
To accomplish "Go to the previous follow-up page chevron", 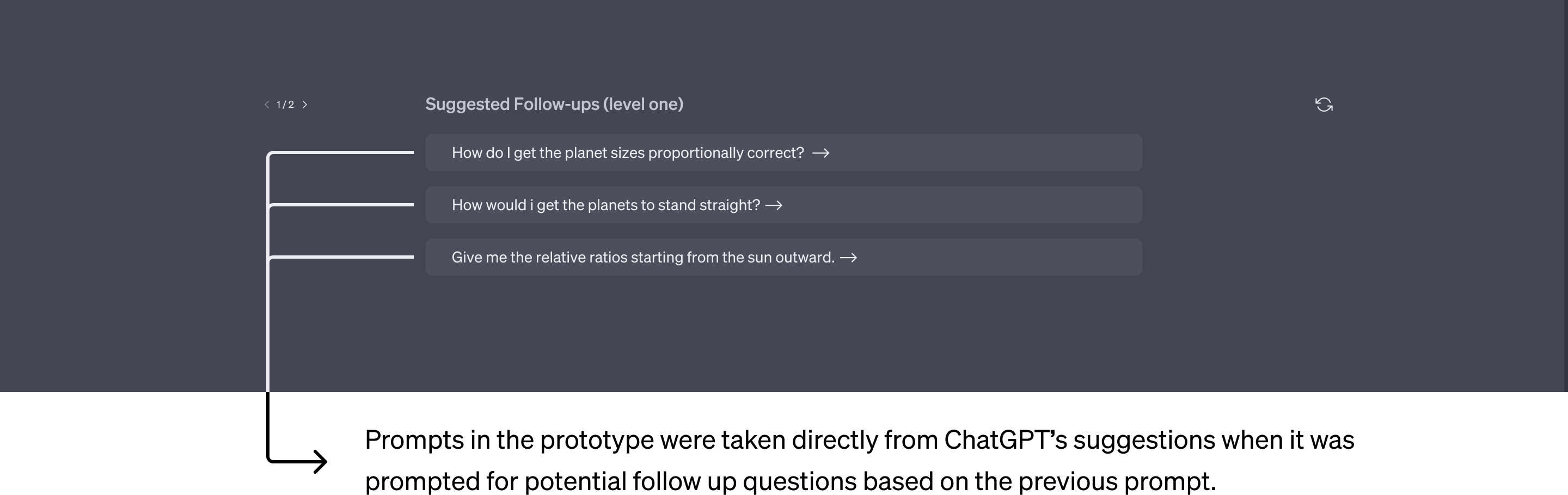I will pos(267,105).
